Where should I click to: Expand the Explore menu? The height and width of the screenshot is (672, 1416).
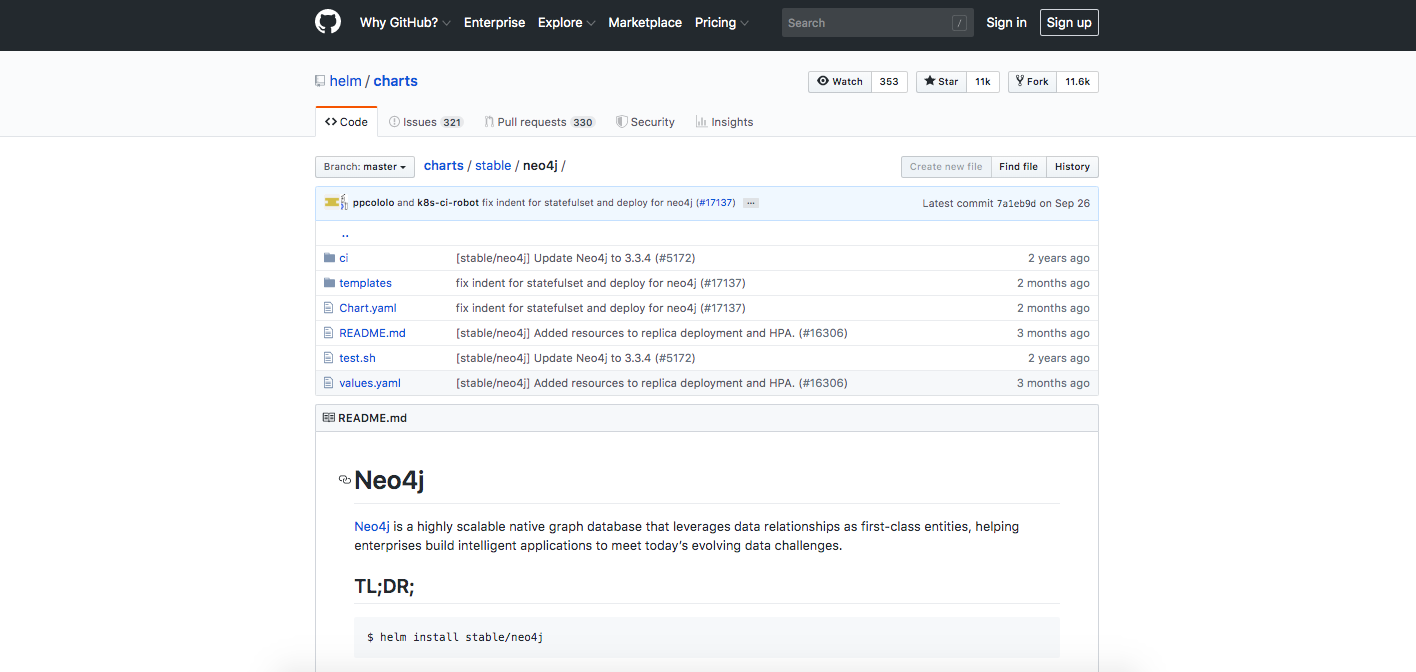click(x=567, y=23)
